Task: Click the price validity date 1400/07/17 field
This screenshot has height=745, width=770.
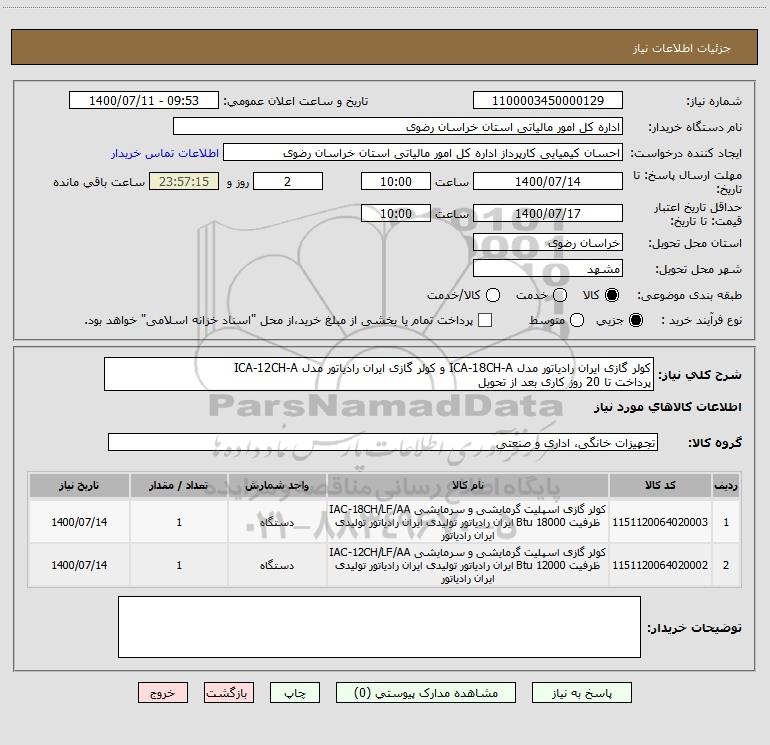Action: pos(548,213)
